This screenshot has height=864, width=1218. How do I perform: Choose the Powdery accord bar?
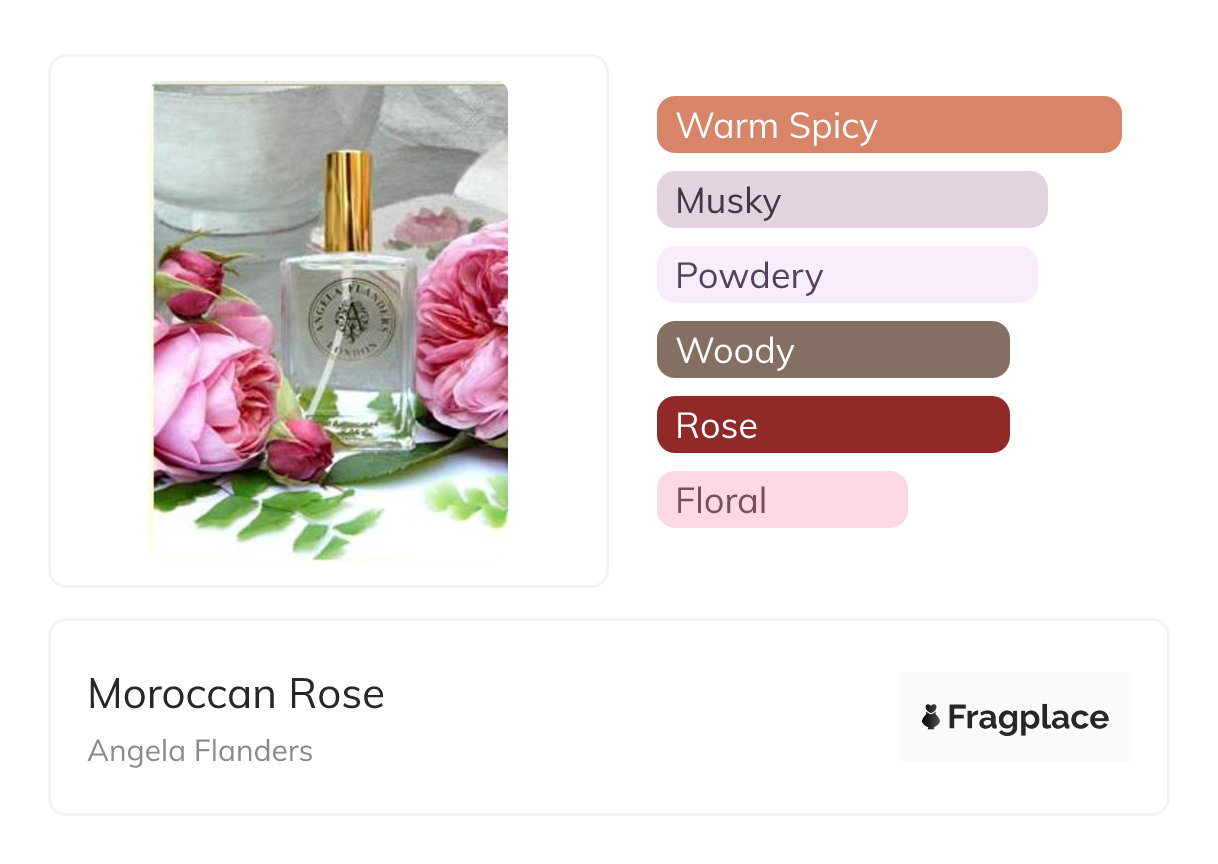[x=846, y=275]
